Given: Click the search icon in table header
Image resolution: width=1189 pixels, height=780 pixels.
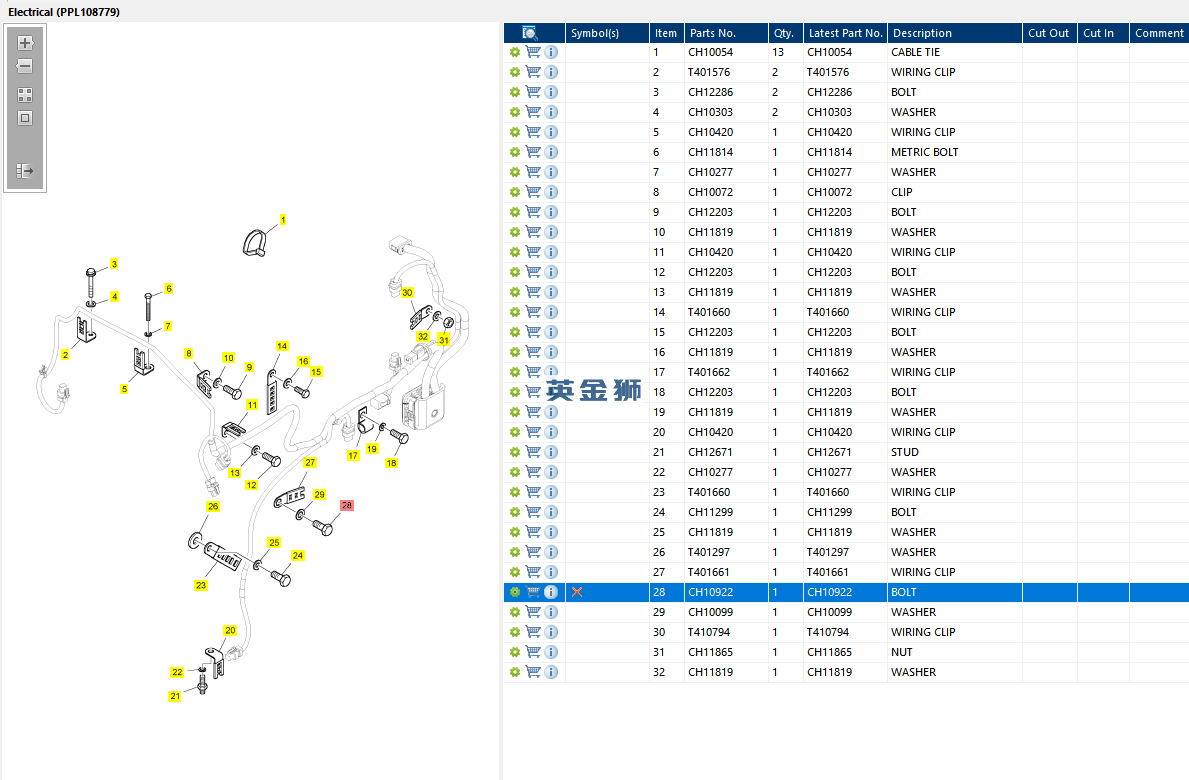Looking at the screenshot, I should tap(530, 33).
